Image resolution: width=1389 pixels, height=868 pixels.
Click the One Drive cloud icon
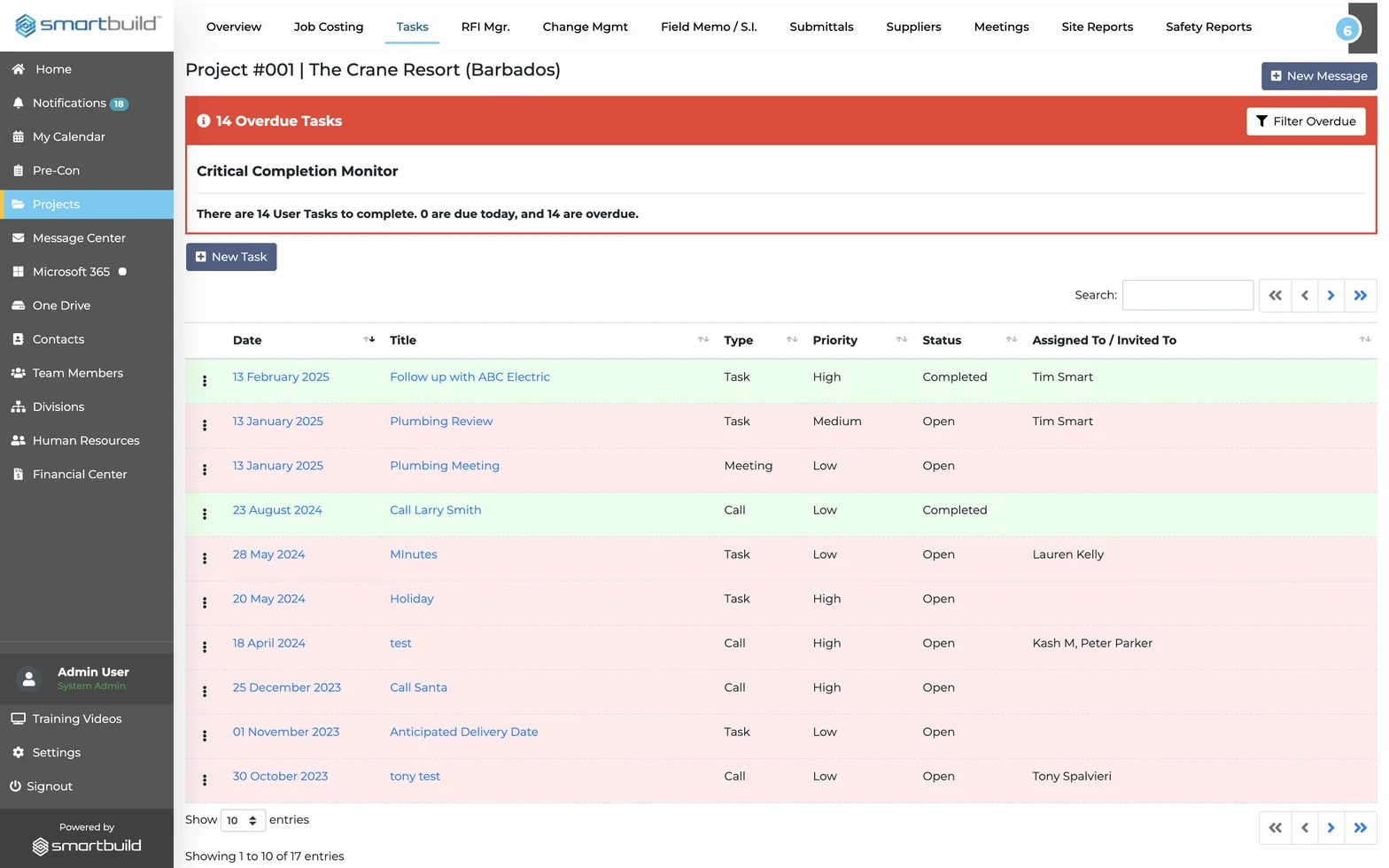18,306
